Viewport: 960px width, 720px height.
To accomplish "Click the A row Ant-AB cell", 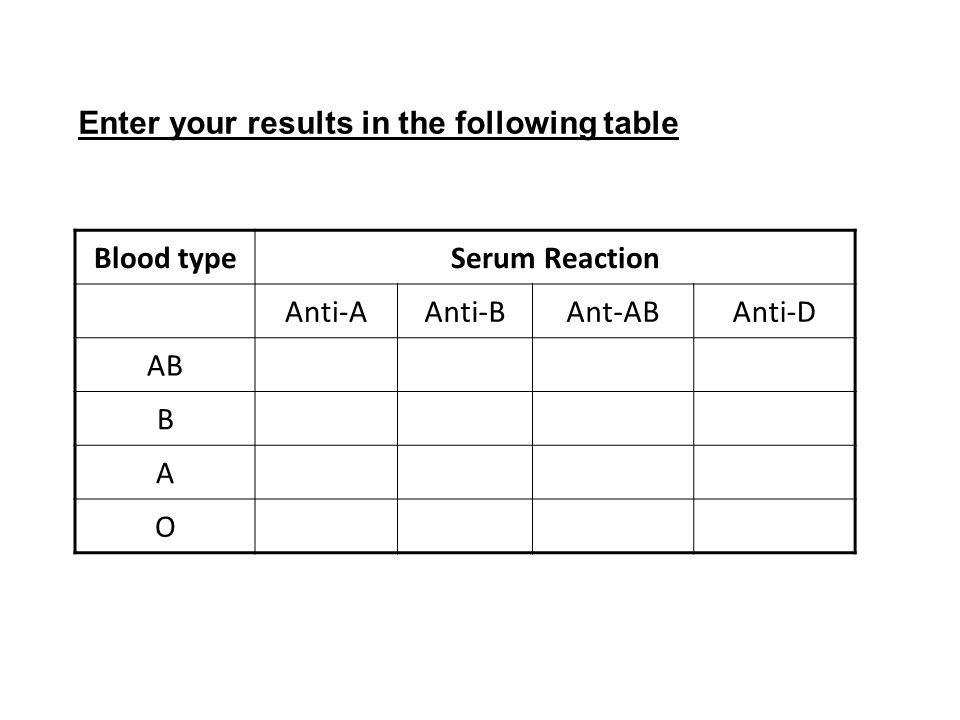I will click(x=613, y=473).
